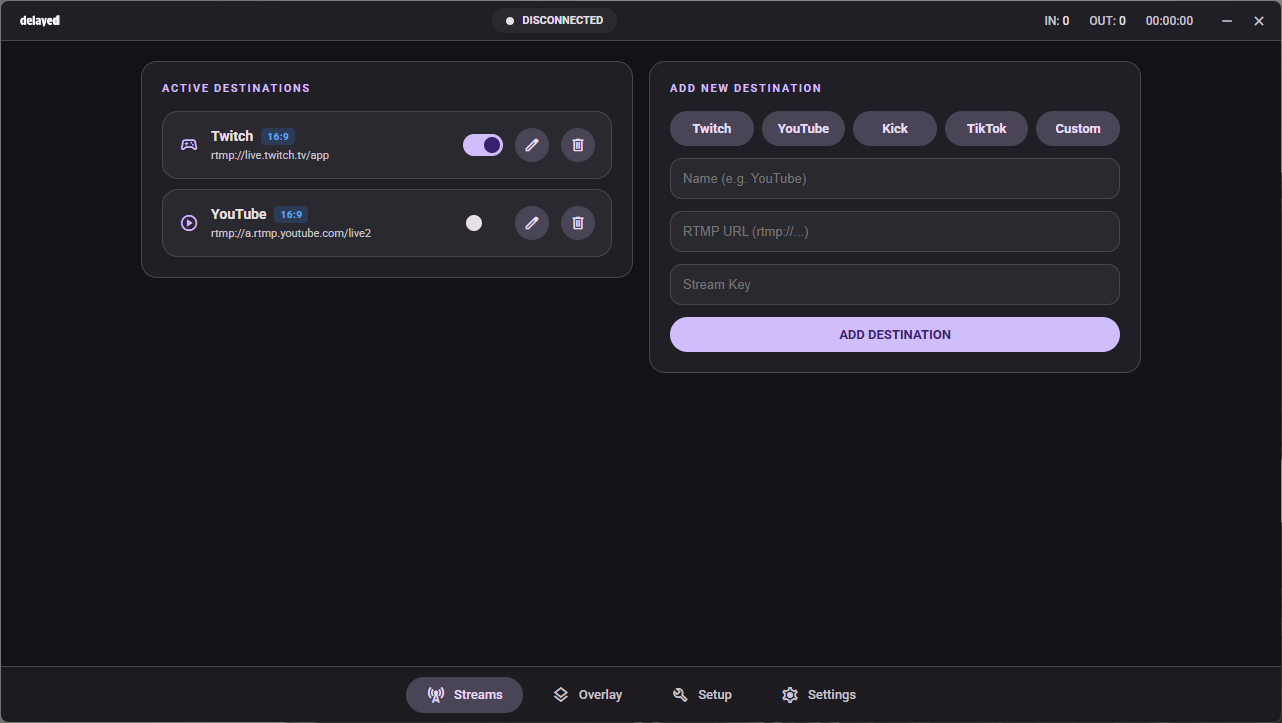The image size is (1282, 723).
Task: Open the Settings tab
Action: (x=819, y=695)
